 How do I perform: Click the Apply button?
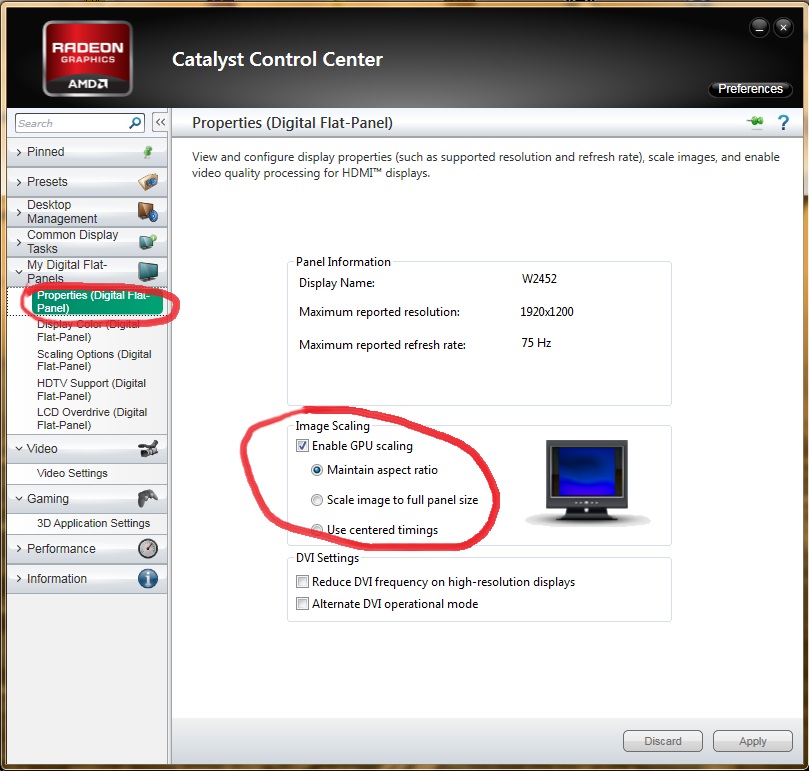753,741
